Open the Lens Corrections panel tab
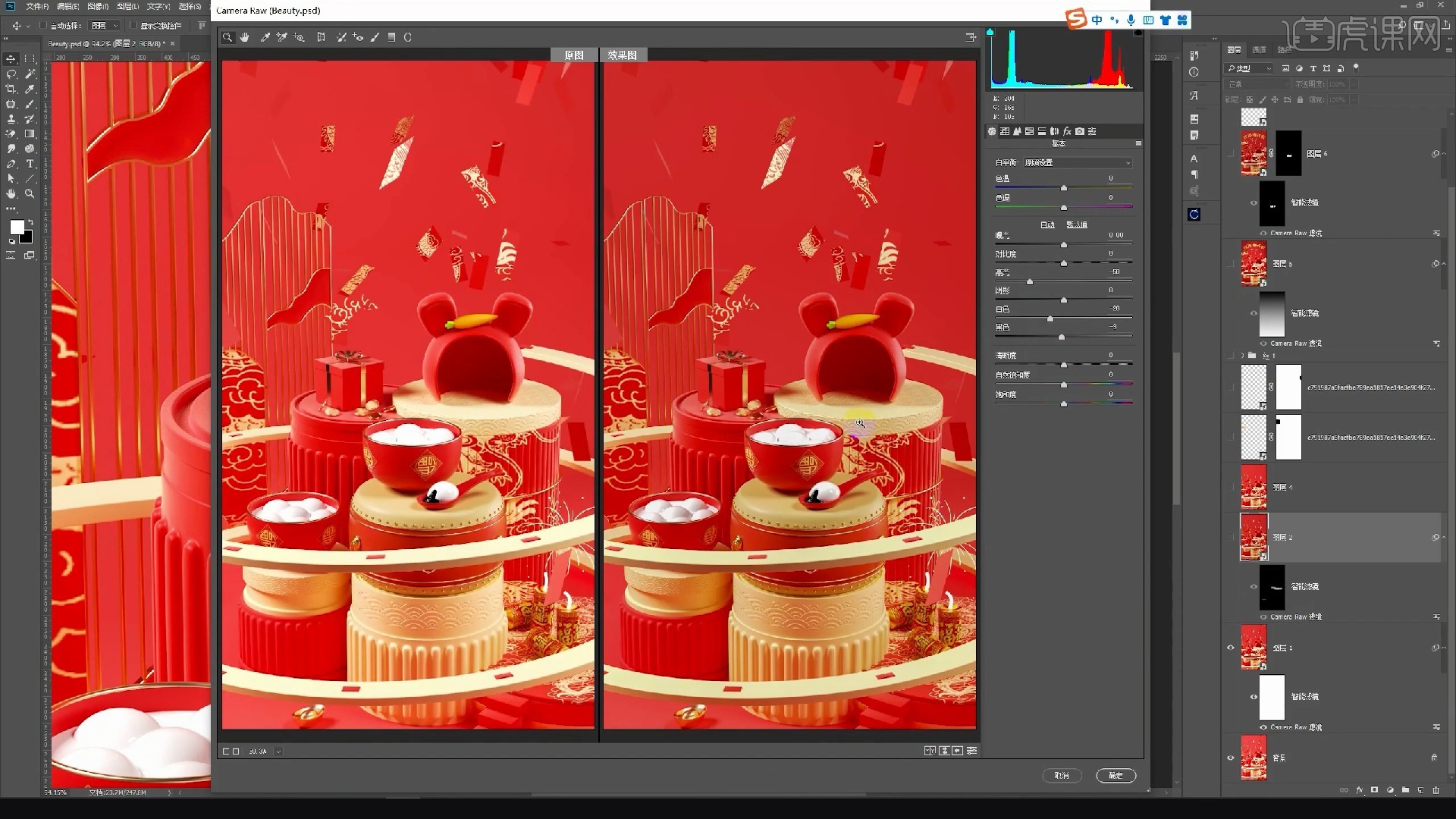This screenshot has height=819, width=1456. [x=1054, y=131]
